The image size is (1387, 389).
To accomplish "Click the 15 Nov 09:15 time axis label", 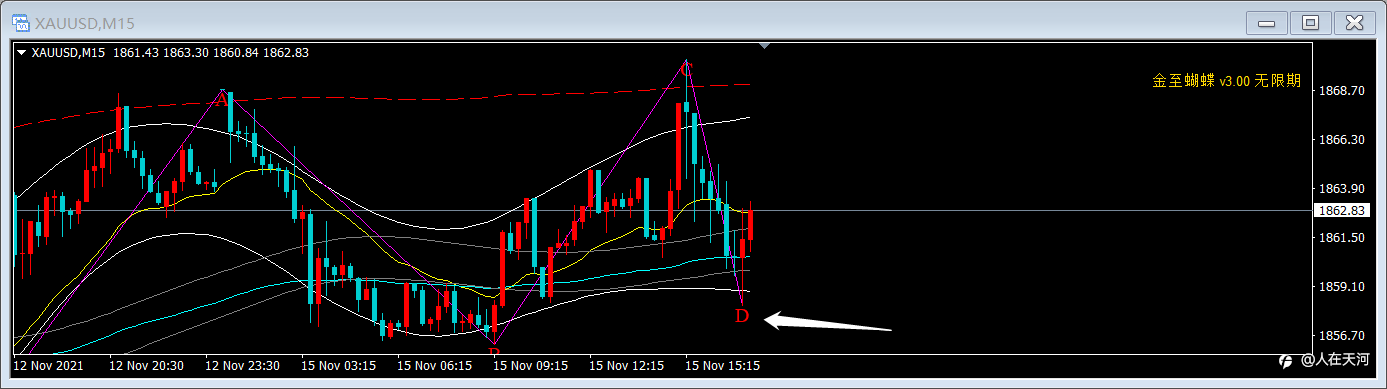I will [530, 366].
